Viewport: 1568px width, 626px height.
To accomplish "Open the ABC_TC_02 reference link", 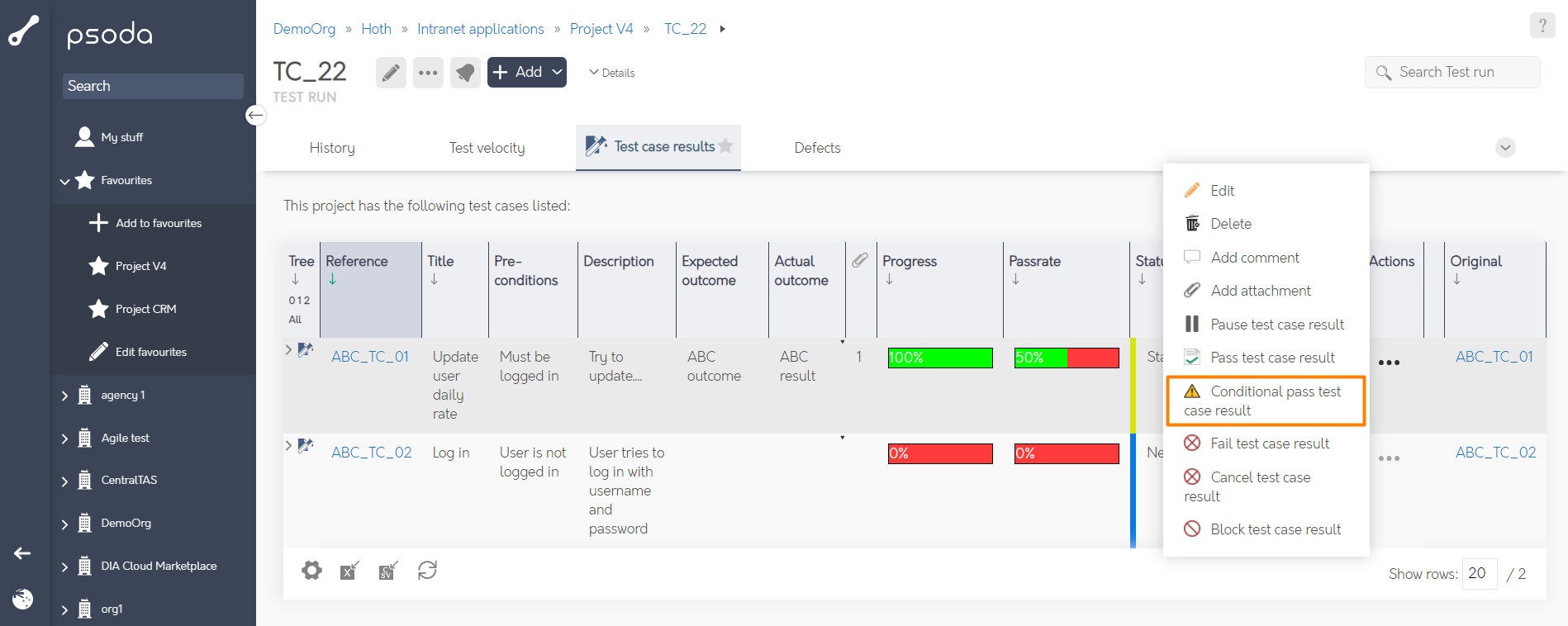I will (x=371, y=453).
